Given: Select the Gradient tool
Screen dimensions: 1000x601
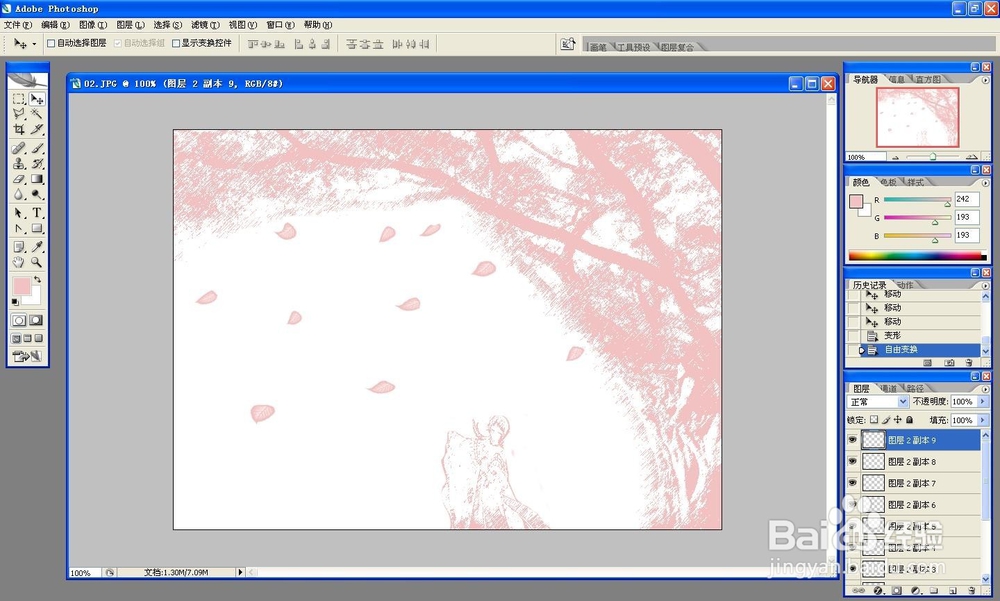Looking at the screenshot, I should [37, 179].
